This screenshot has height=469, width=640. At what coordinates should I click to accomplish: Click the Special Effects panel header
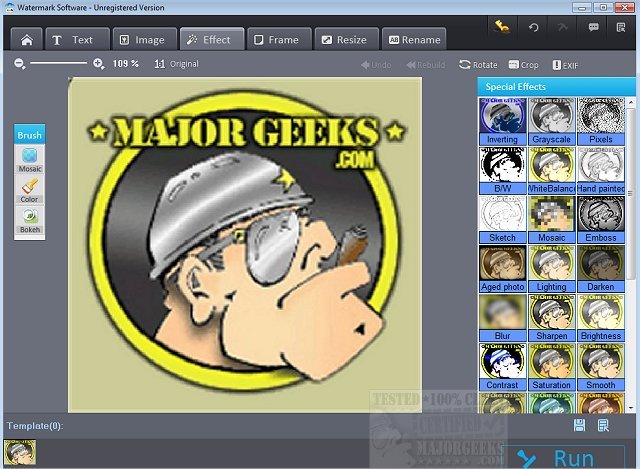pyautogui.click(x=556, y=87)
